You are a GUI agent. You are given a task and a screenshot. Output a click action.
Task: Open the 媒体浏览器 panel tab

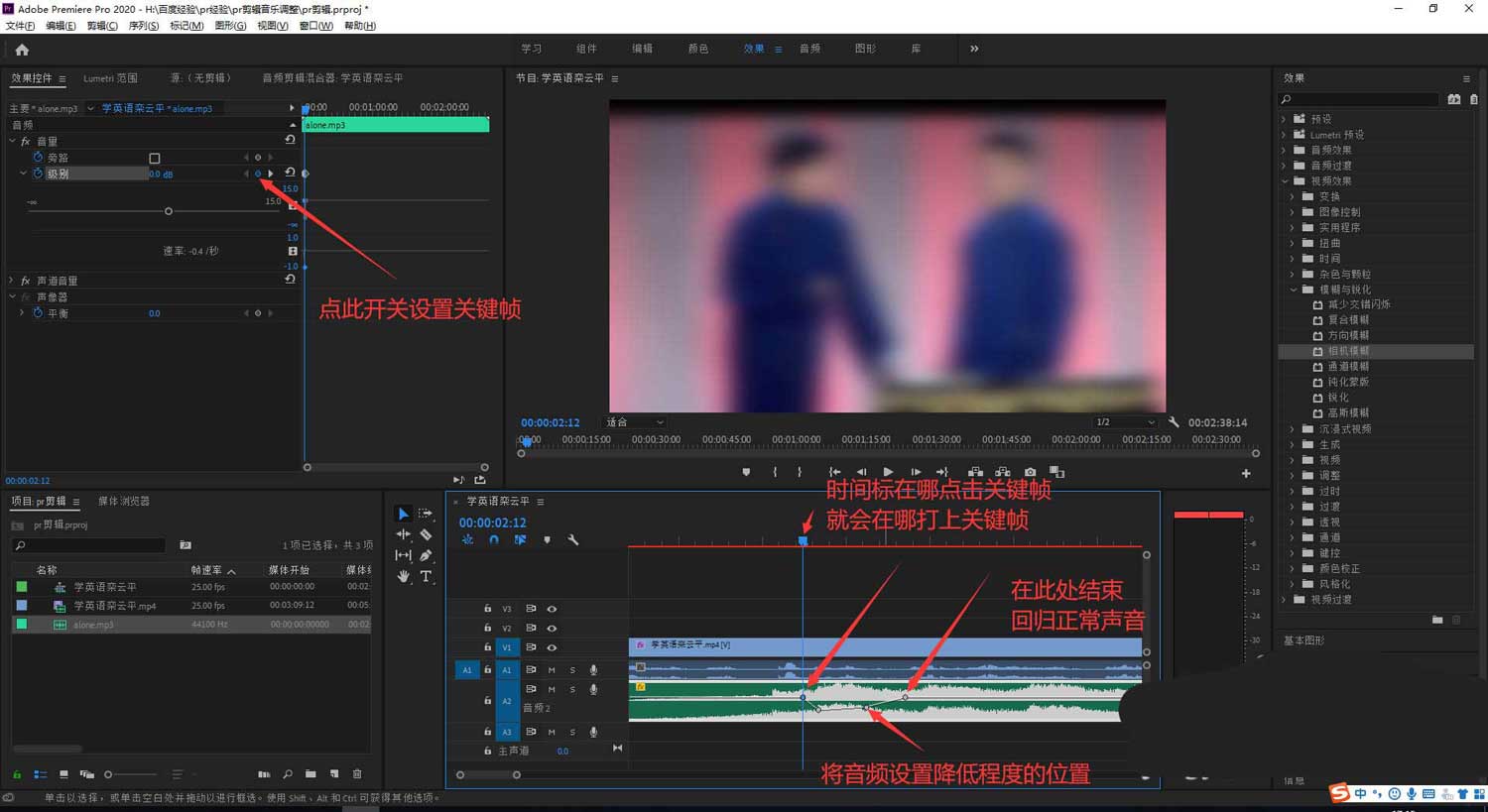[124, 502]
